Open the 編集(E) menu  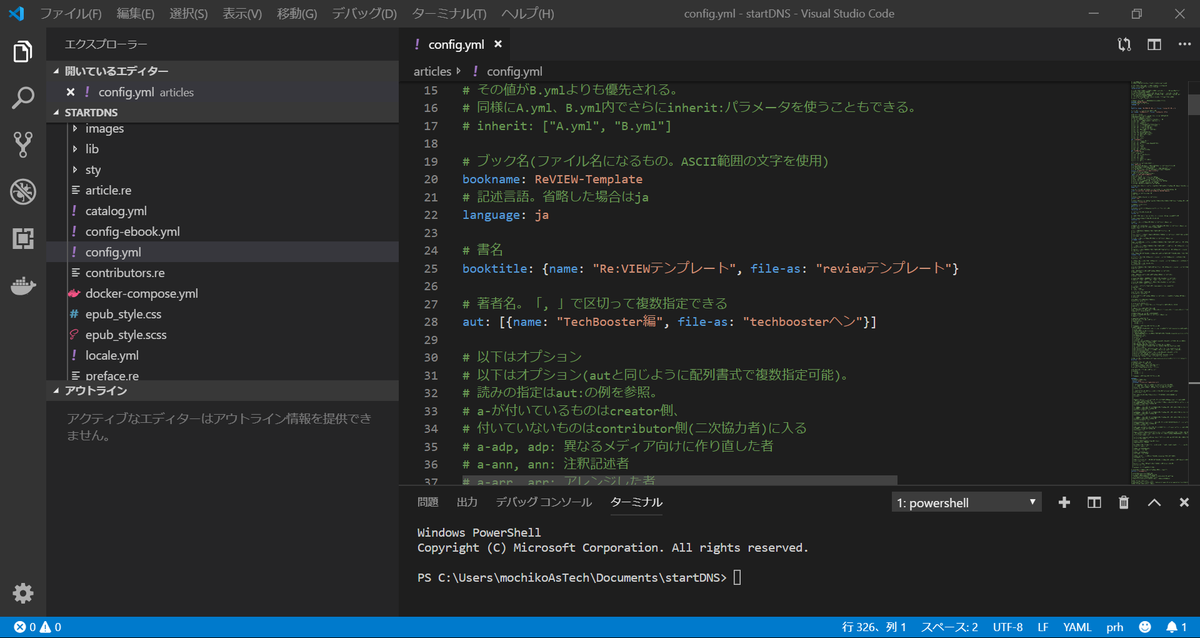pyautogui.click(x=135, y=14)
